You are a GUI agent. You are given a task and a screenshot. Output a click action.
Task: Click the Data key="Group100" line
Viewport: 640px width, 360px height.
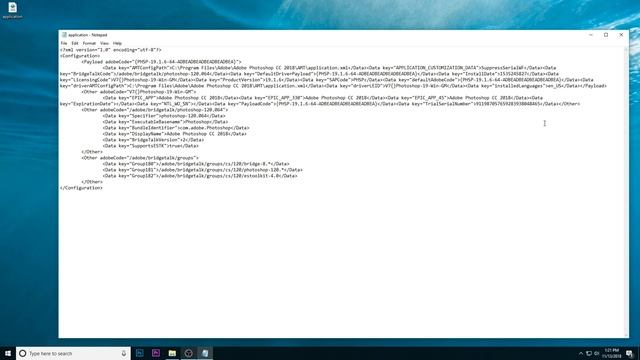click(196, 164)
